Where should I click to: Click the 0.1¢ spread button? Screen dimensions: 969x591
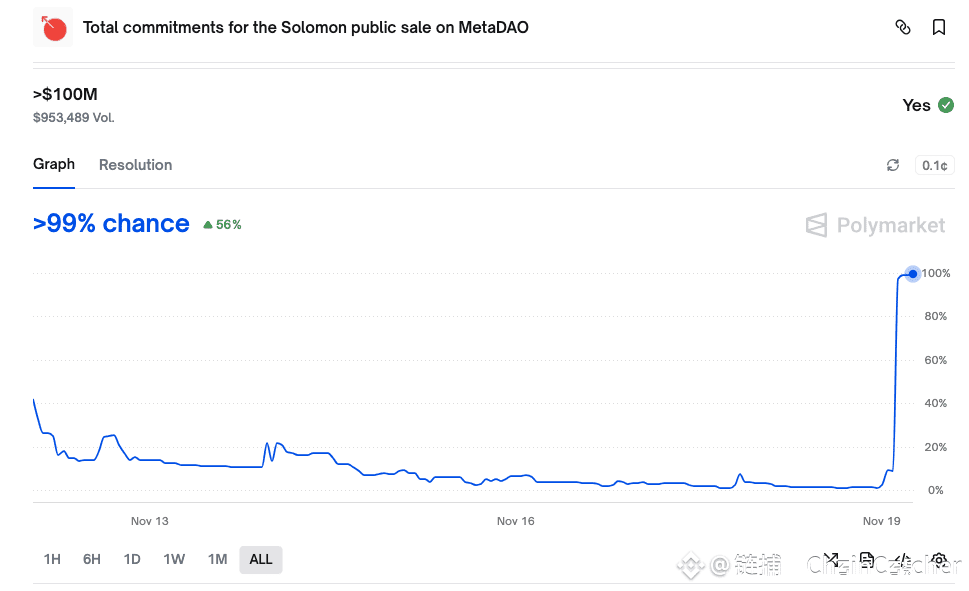934,165
